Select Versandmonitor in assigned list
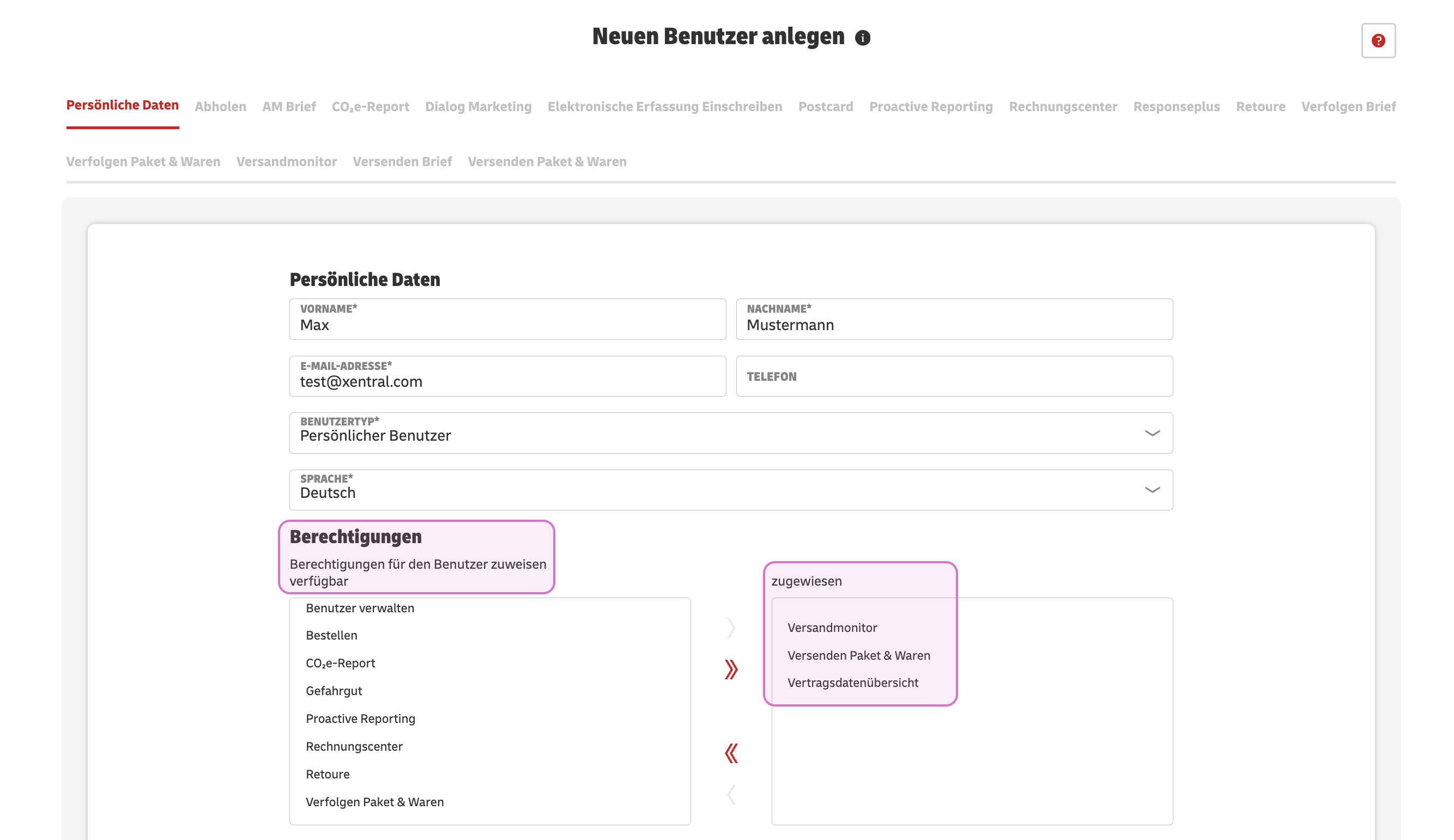Screen dimensions: 1454x840 pos(832,628)
